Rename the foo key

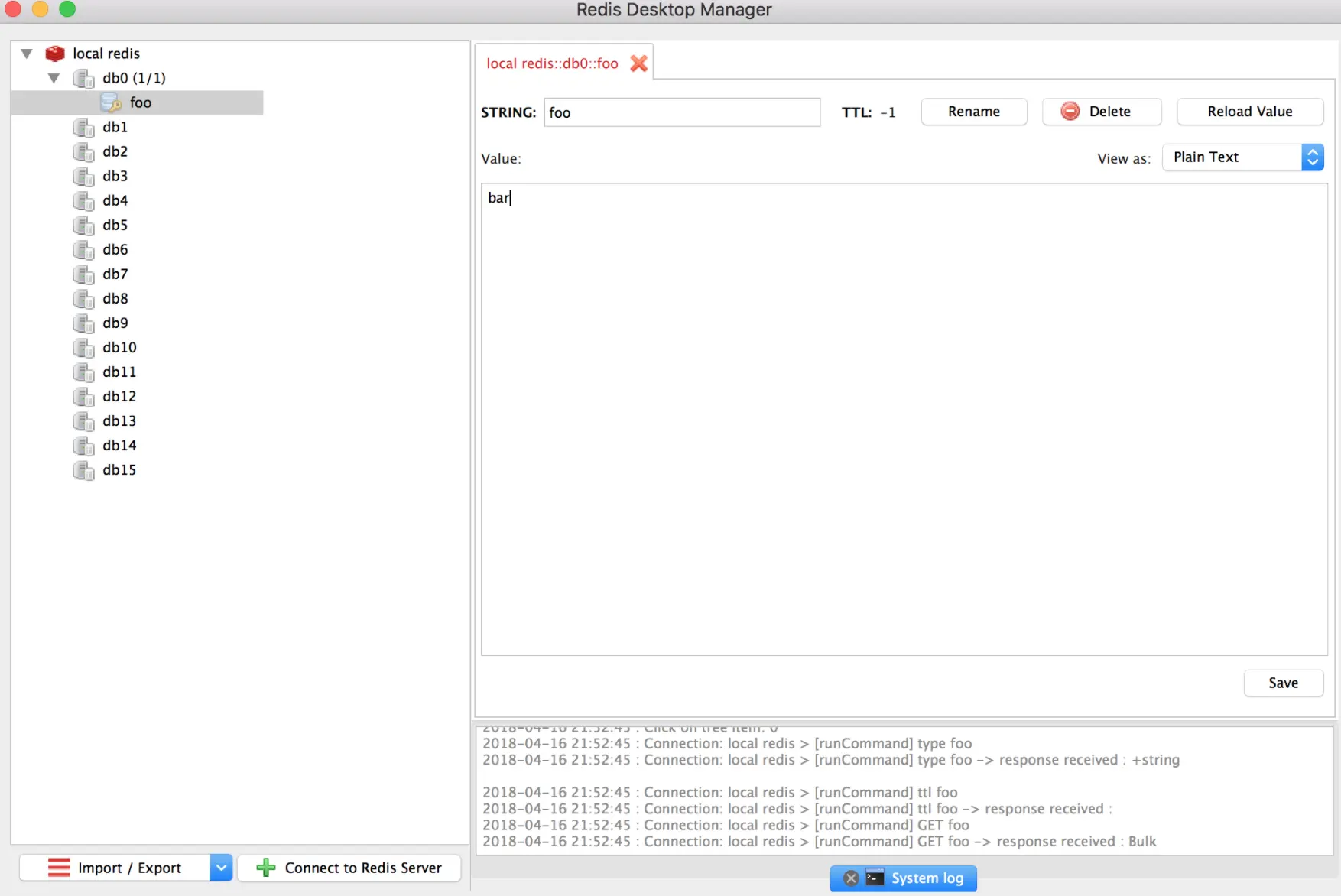(x=974, y=112)
